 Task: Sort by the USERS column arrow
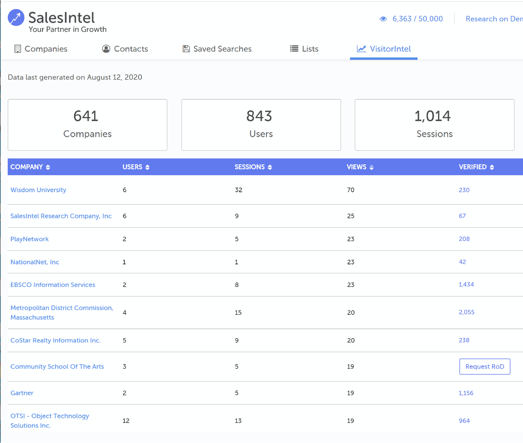tap(147, 167)
